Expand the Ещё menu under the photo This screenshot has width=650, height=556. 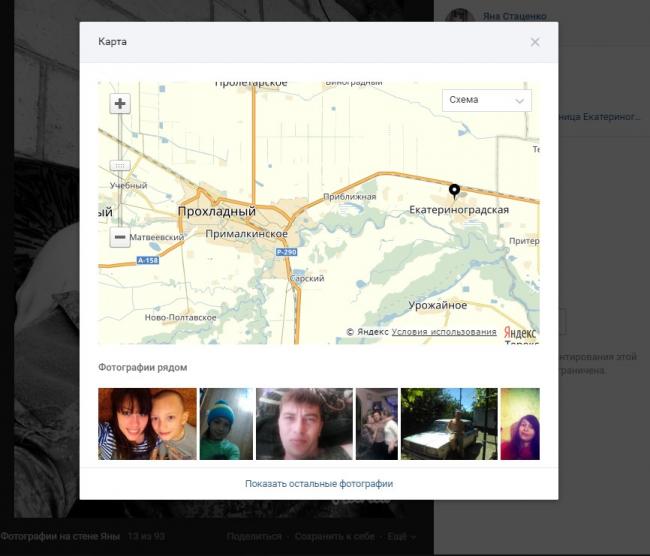[402, 537]
